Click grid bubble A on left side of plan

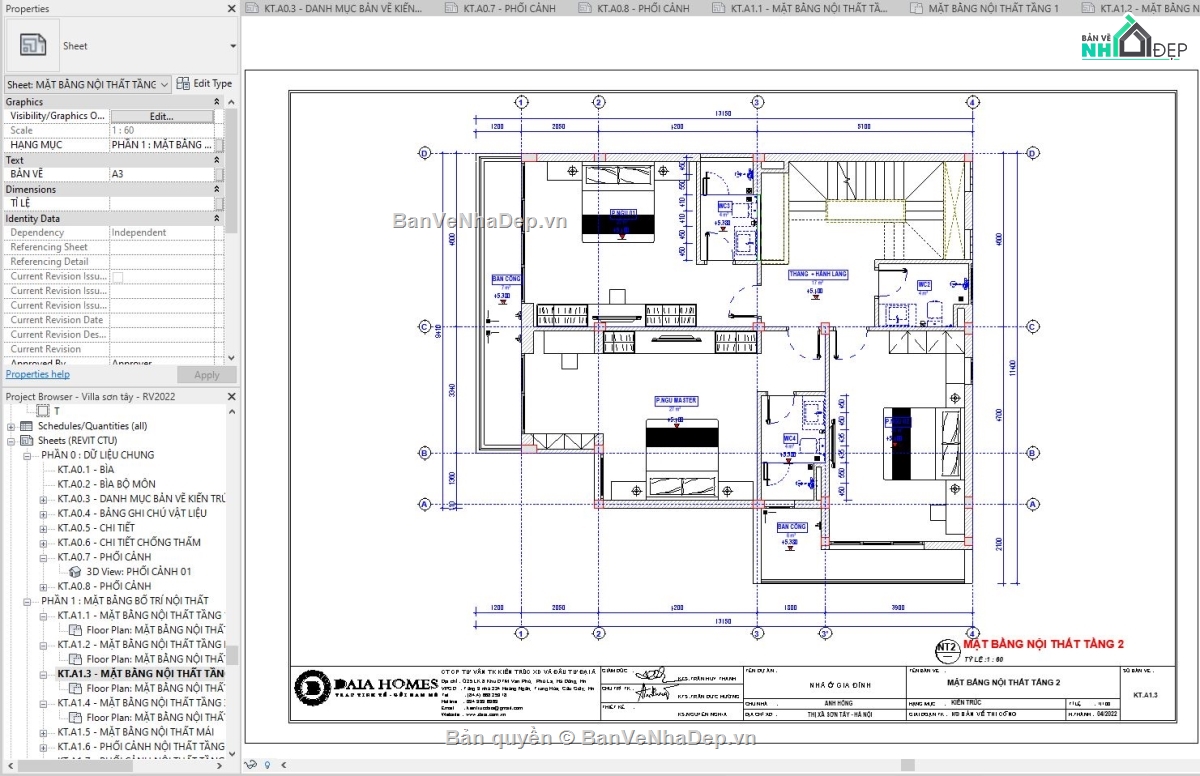[424, 504]
